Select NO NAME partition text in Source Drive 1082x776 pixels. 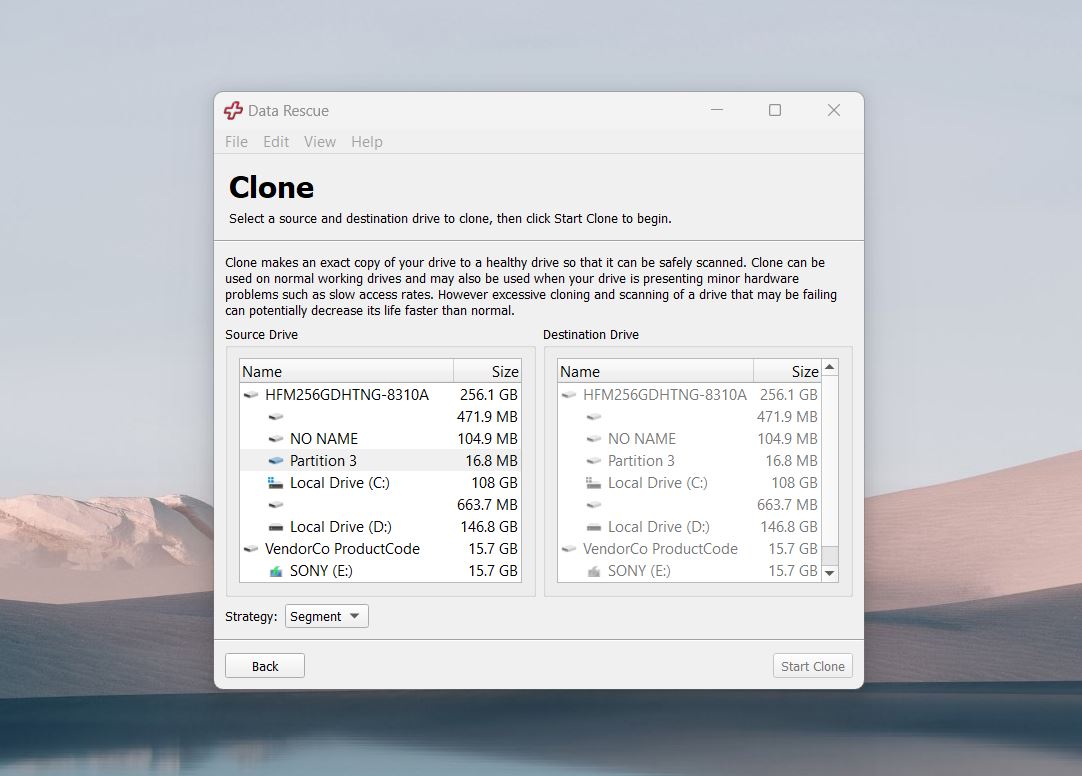[x=324, y=439]
